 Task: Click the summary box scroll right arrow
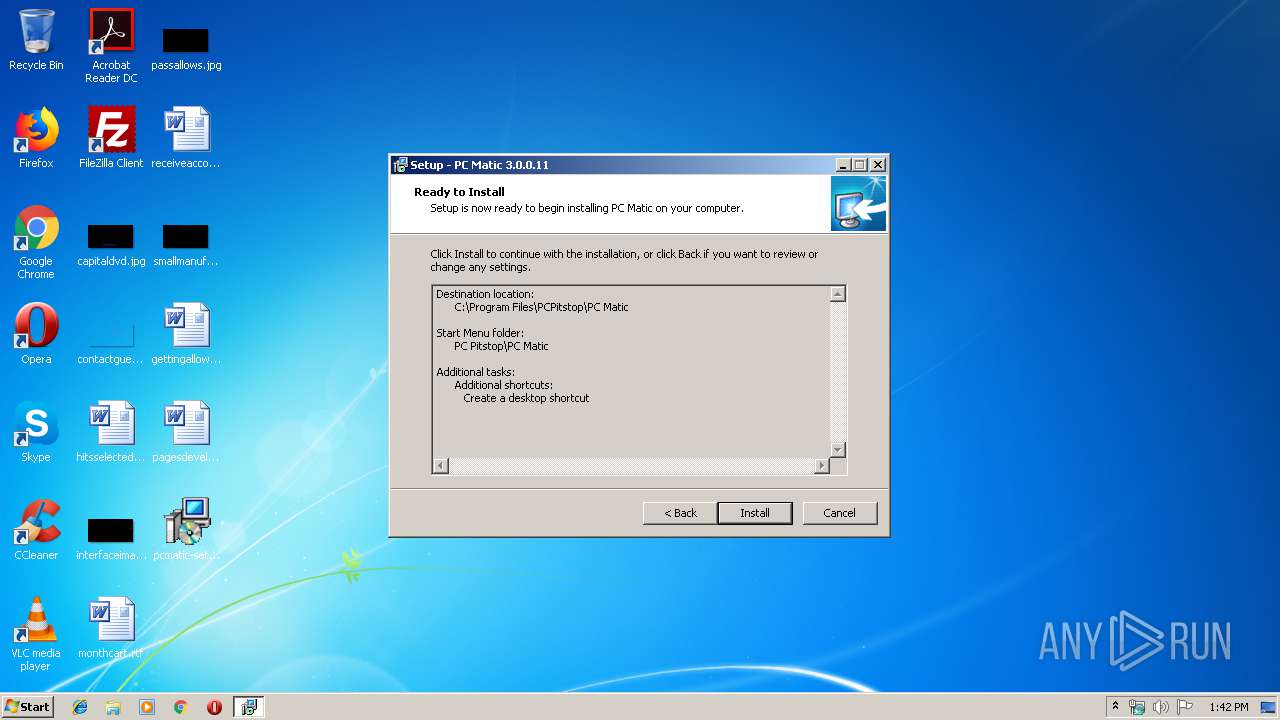(822, 466)
